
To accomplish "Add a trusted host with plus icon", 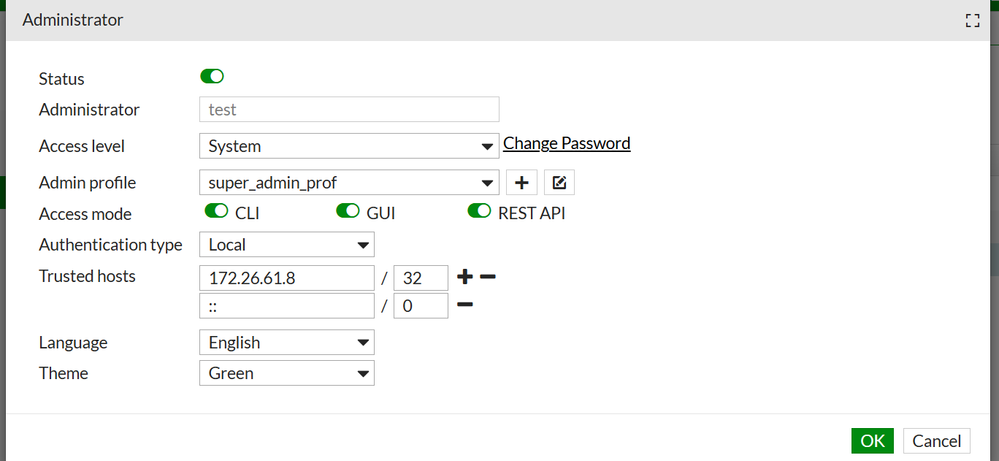I will click(466, 276).
